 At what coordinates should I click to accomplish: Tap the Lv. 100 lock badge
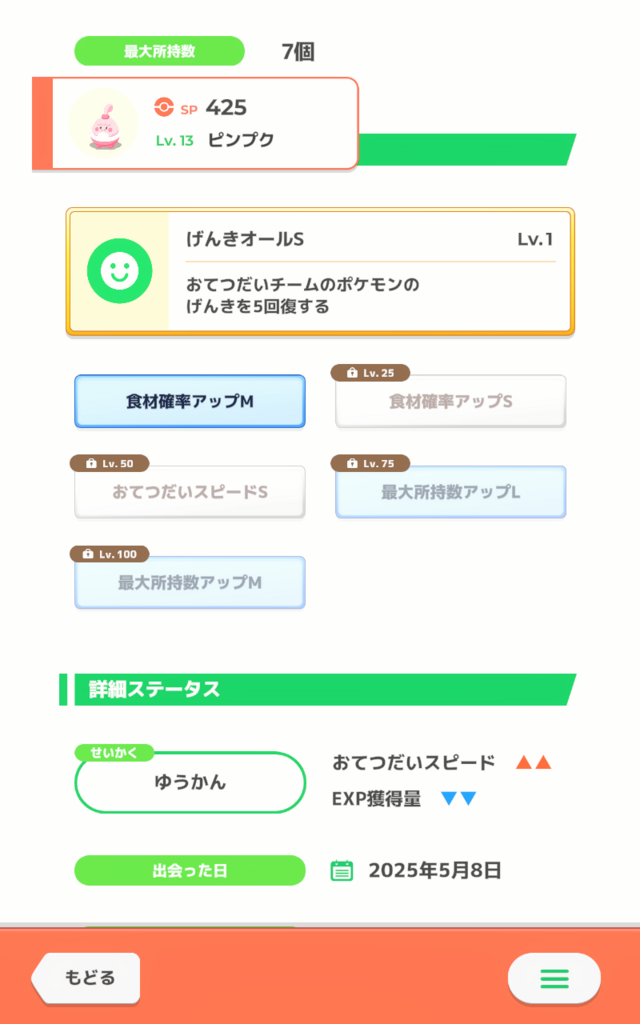coord(110,554)
